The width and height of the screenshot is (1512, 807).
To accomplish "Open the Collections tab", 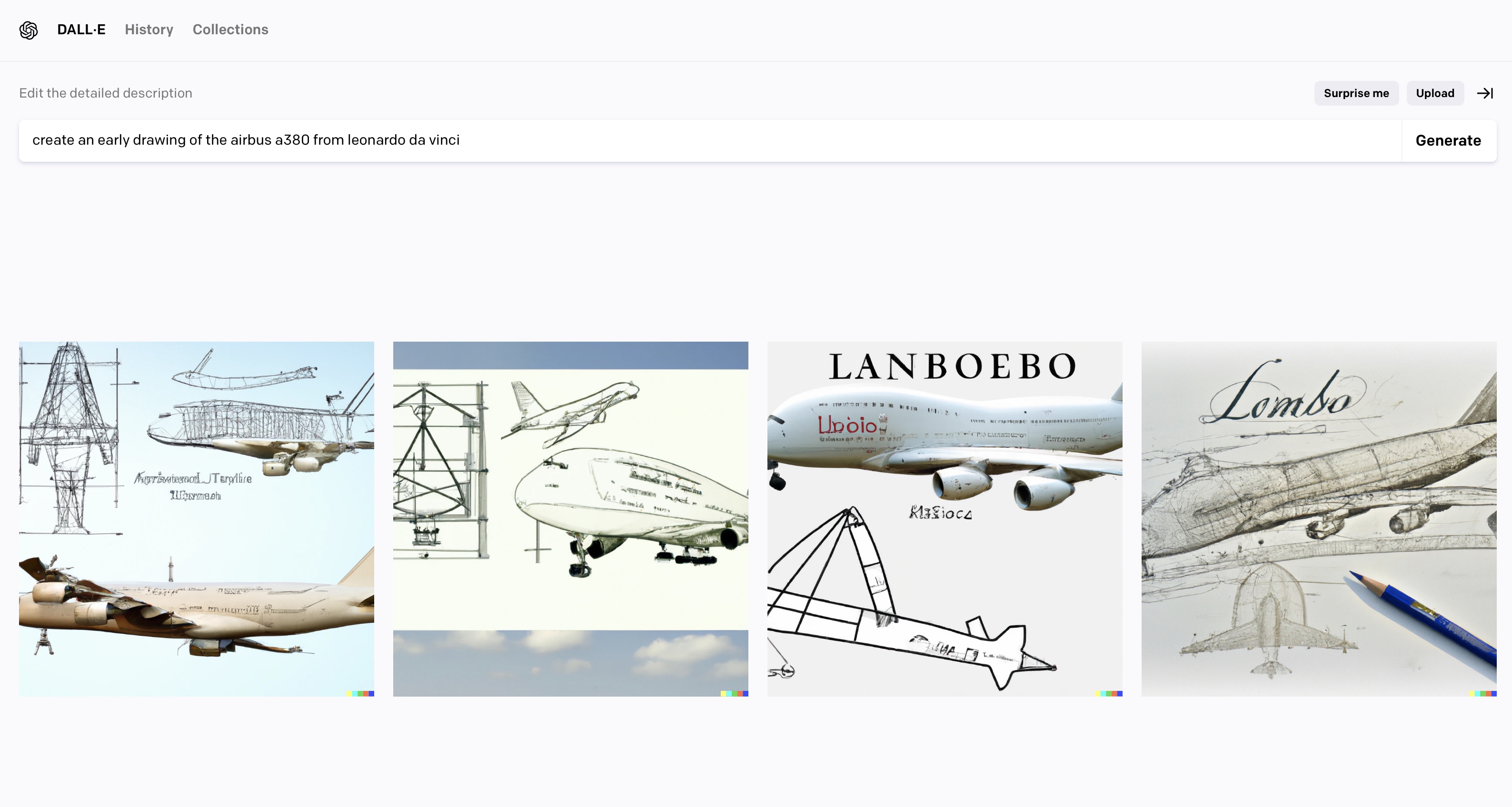I will coord(230,30).
